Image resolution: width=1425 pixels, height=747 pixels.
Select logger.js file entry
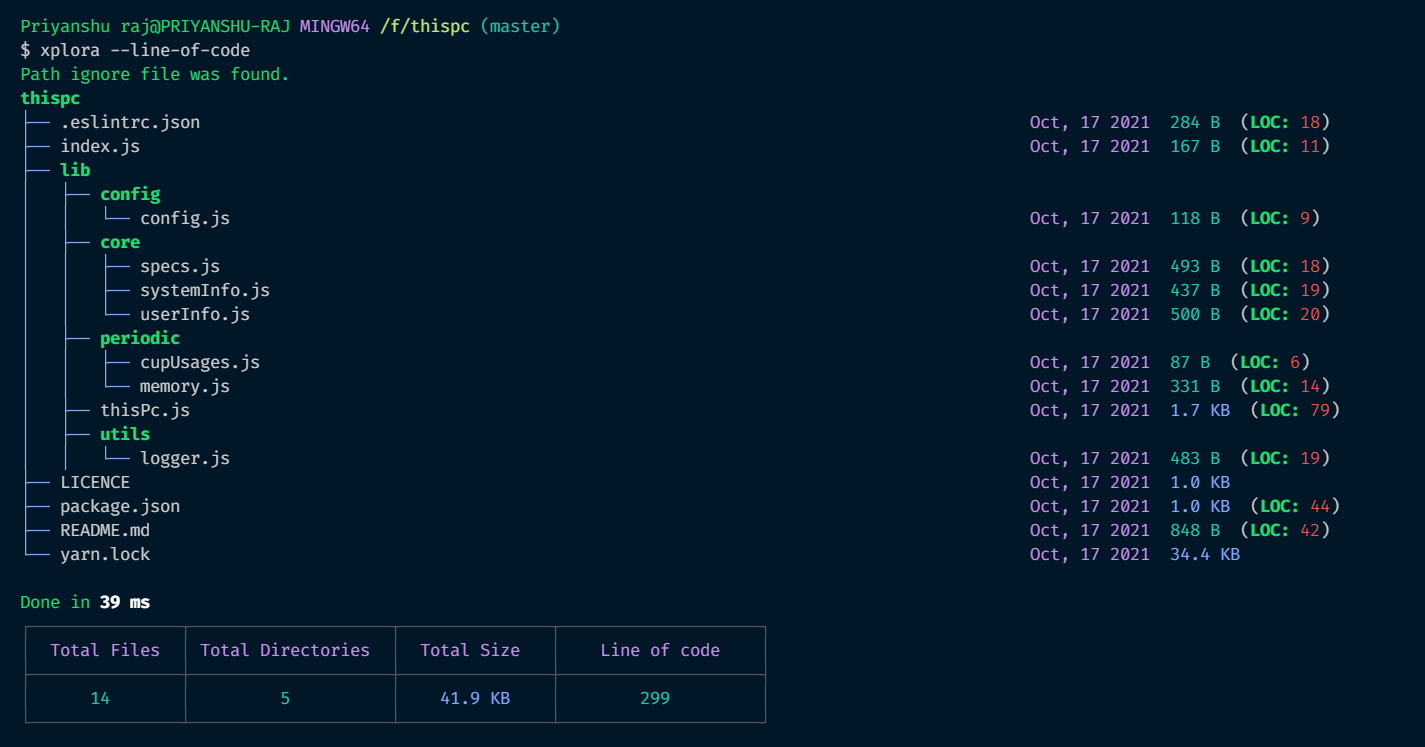point(185,458)
